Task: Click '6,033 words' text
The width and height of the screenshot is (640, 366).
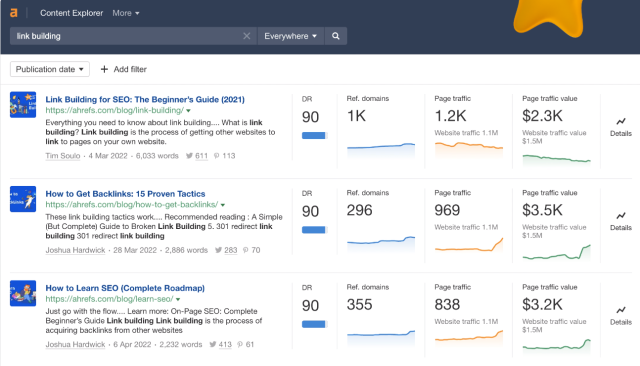Action: pyautogui.click(x=157, y=156)
